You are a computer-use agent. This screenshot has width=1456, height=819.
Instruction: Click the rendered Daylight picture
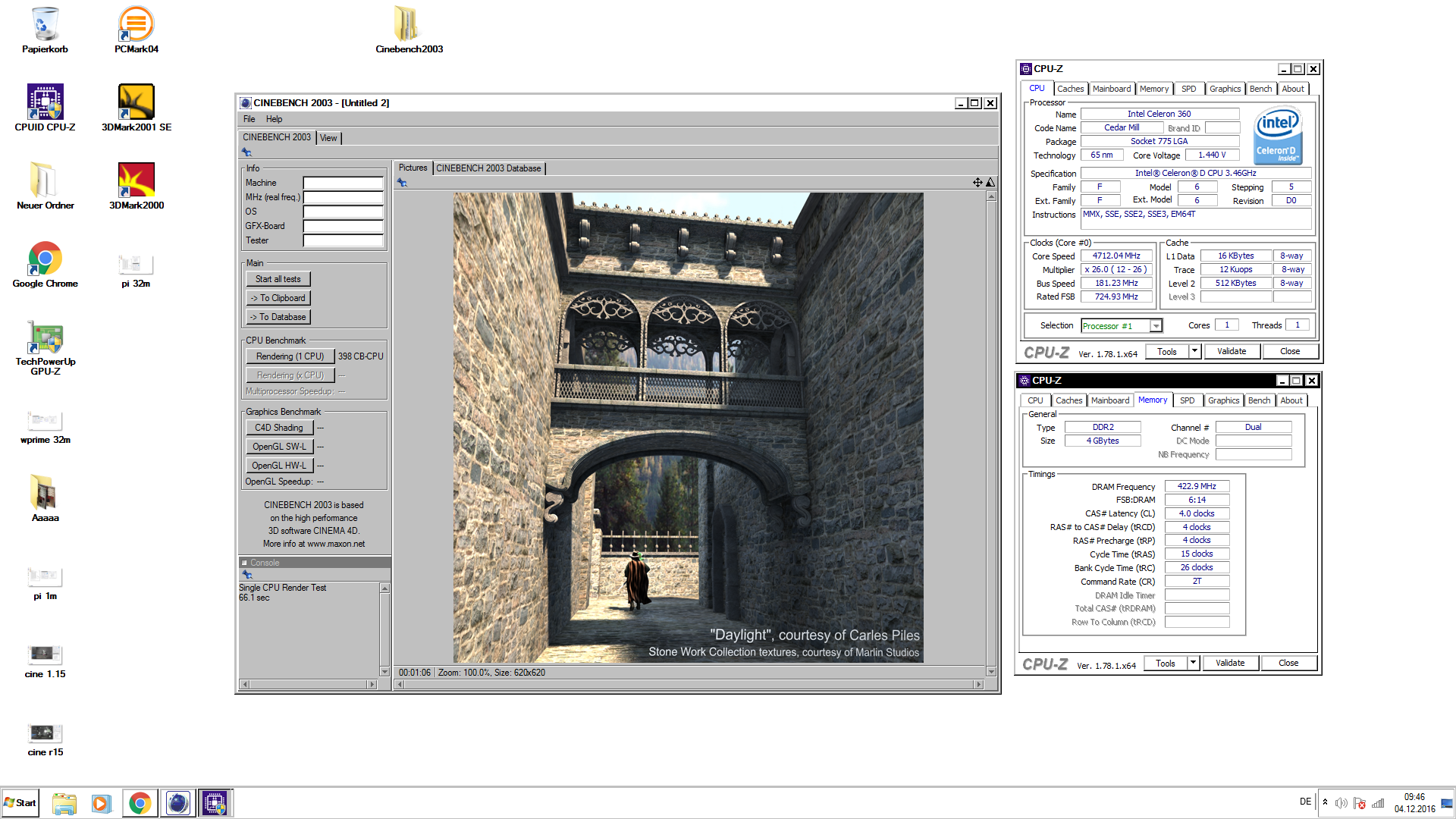(688, 427)
